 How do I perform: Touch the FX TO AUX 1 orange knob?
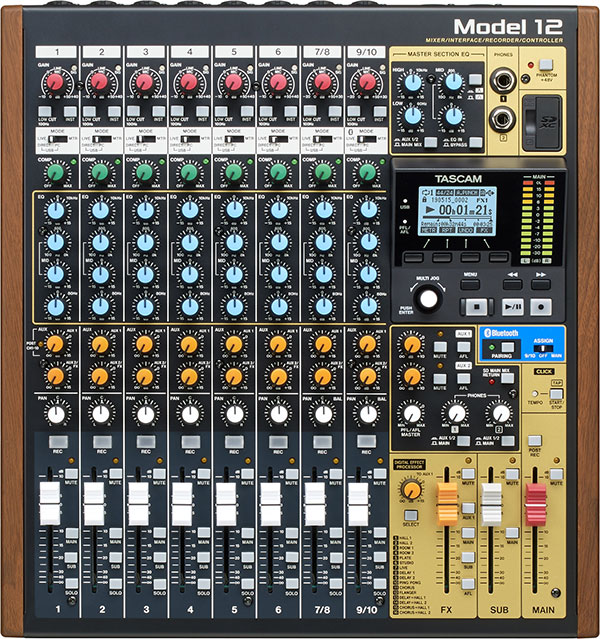pyautogui.click(x=411, y=489)
